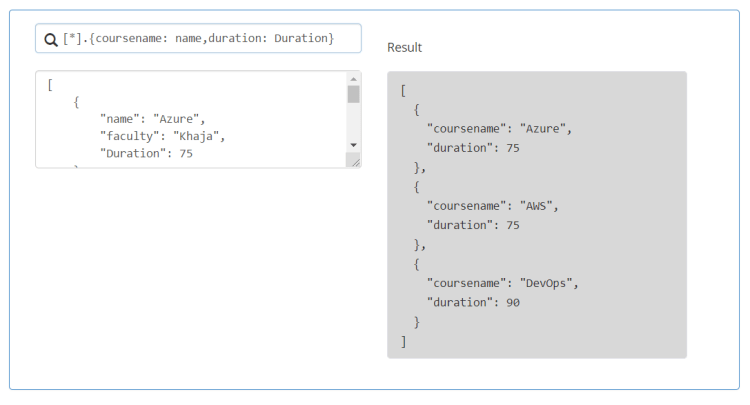The height and width of the screenshot is (405, 750).
Task: Click the JSON input scrollbar thumb
Action: pos(353,94)
